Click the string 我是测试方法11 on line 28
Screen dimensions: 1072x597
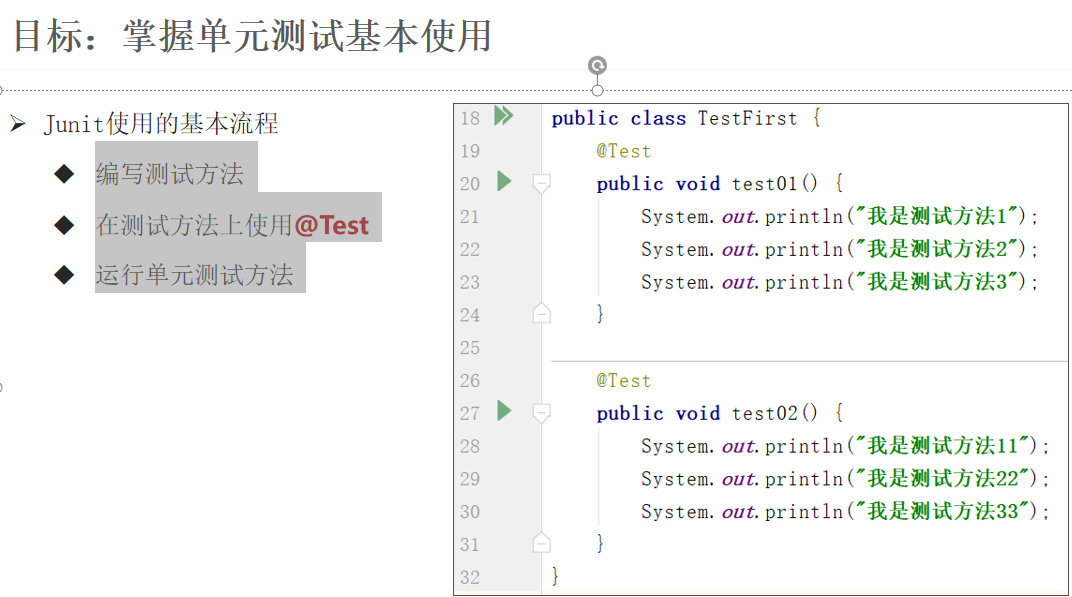[943, 447]
